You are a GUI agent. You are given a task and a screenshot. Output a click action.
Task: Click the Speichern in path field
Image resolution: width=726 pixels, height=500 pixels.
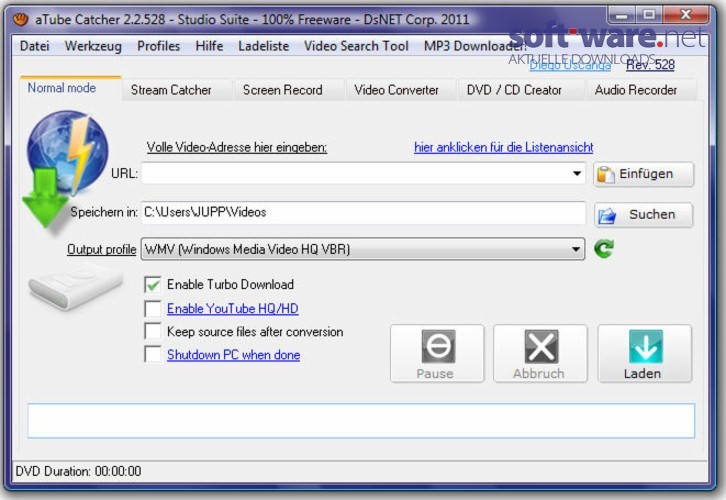363,212
